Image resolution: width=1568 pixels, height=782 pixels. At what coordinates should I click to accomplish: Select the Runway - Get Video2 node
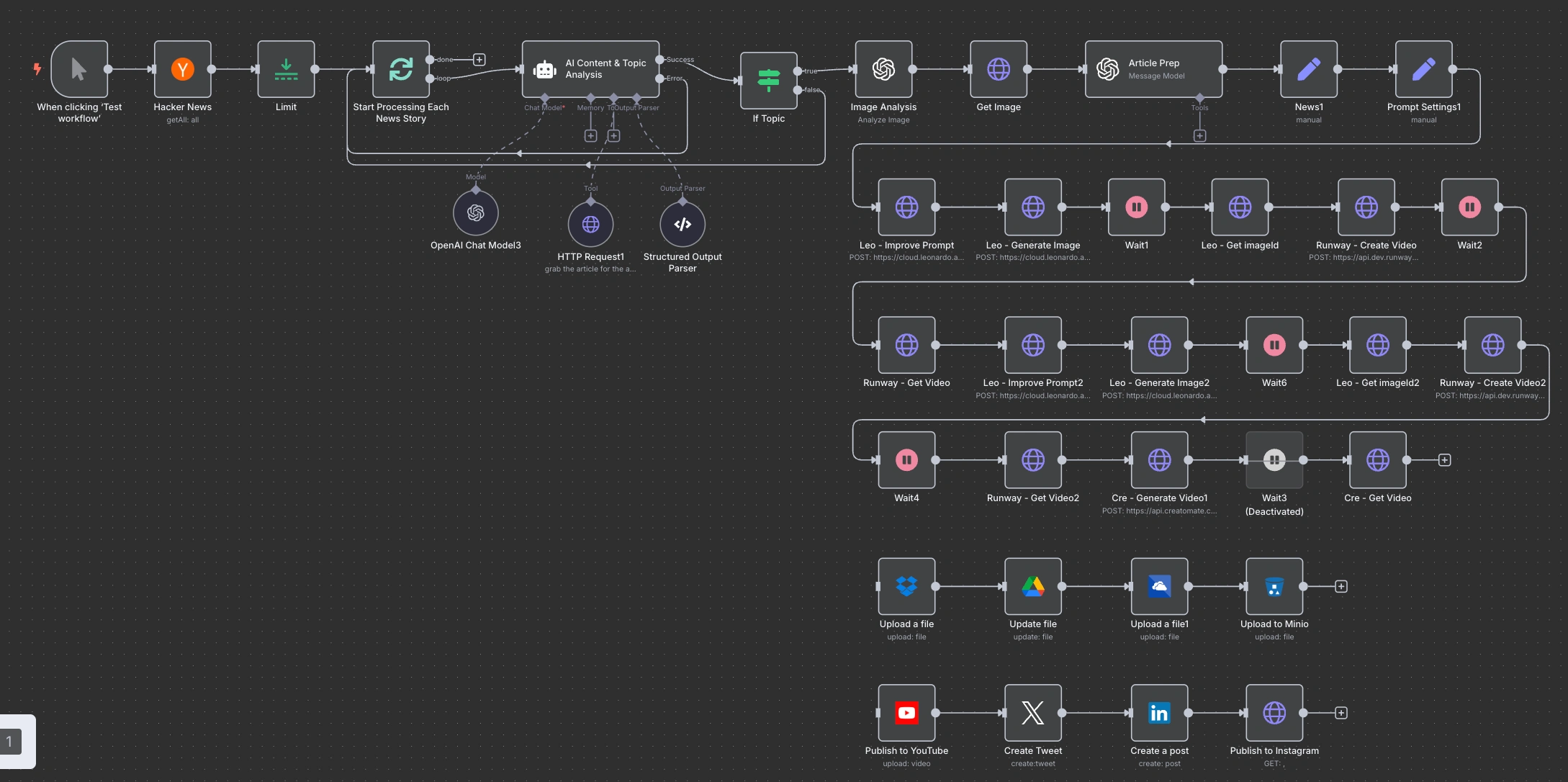click(1033, 460)
